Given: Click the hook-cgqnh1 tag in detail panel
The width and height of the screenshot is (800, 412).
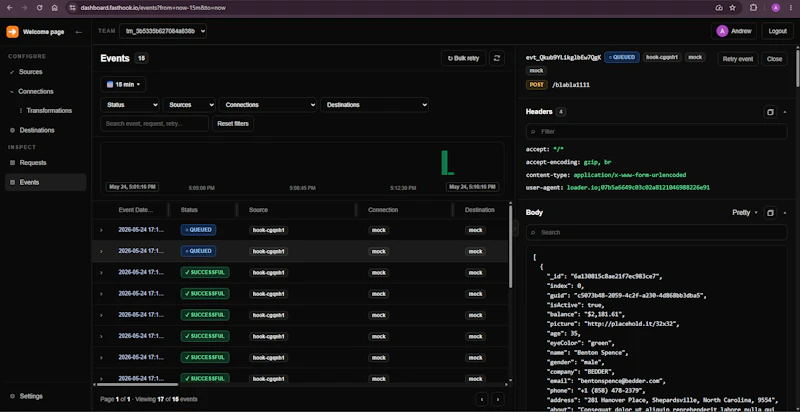Looking at the screenshot, I should [x=662, y=58].
